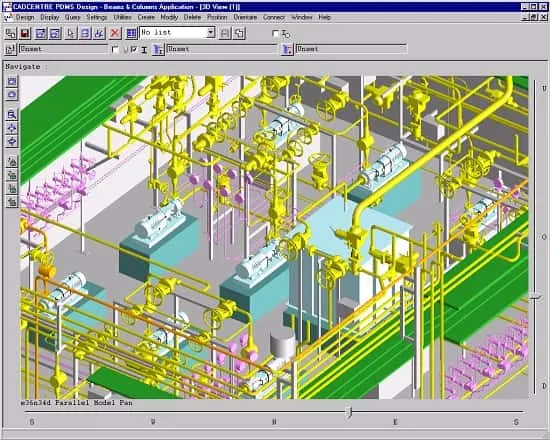Click the middle Unset field
The width and height of the screenshot is (550, 440).
pyautogui.click(x=222, y=49)
